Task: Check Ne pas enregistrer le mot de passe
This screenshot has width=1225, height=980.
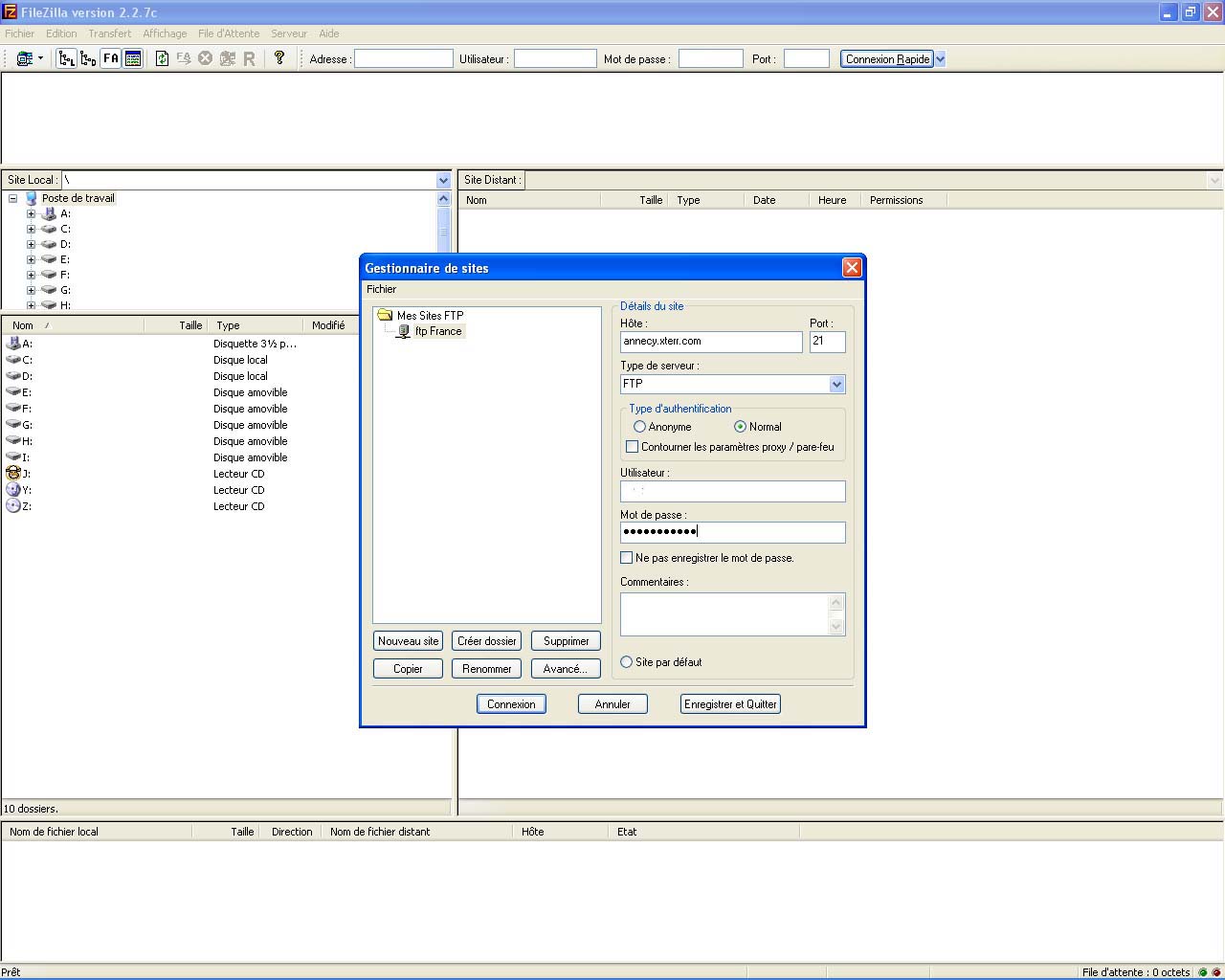Action: [x=627, y=558]
